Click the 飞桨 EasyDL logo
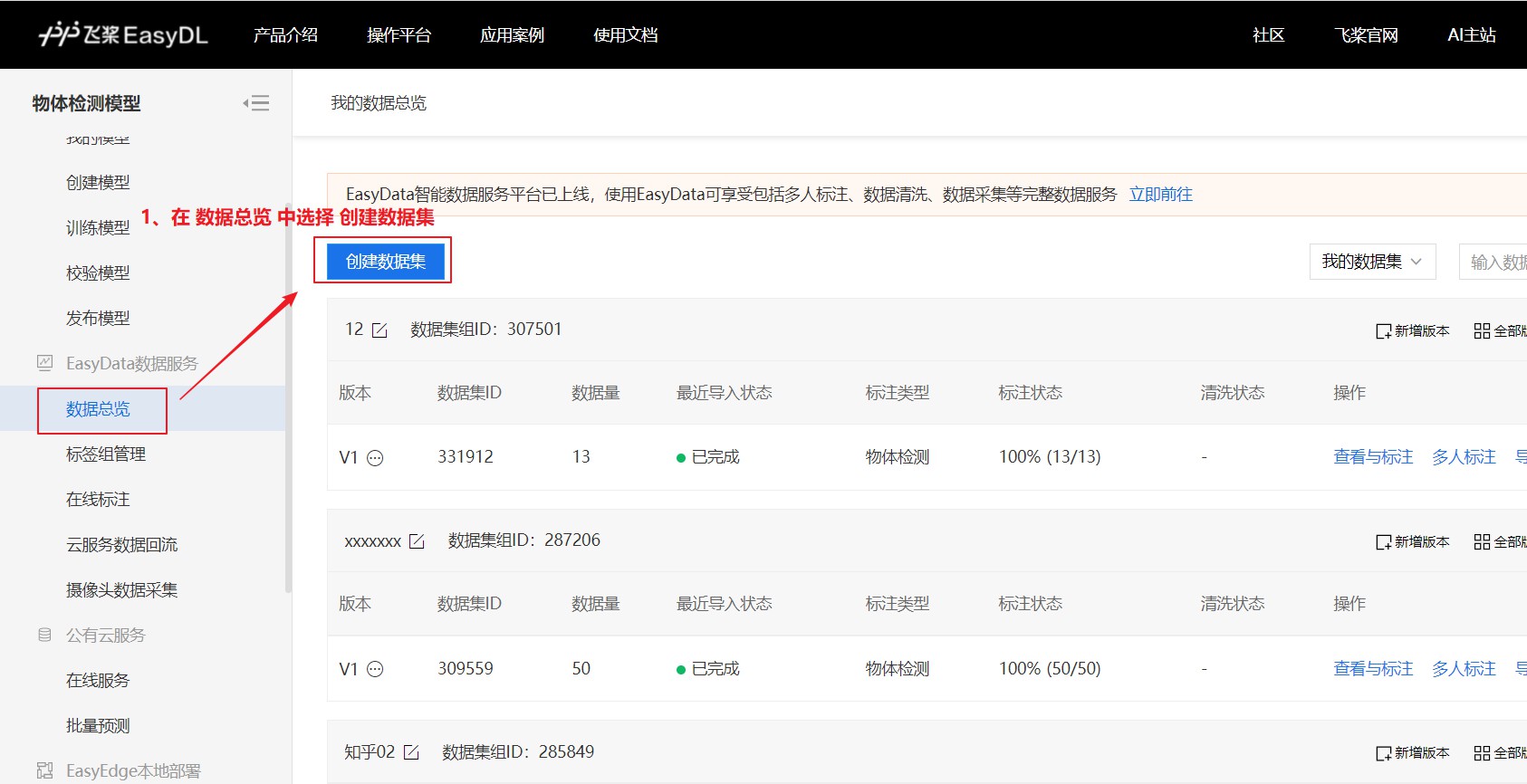Viewport: 1527px width, 784px height. tap(123, 34)
